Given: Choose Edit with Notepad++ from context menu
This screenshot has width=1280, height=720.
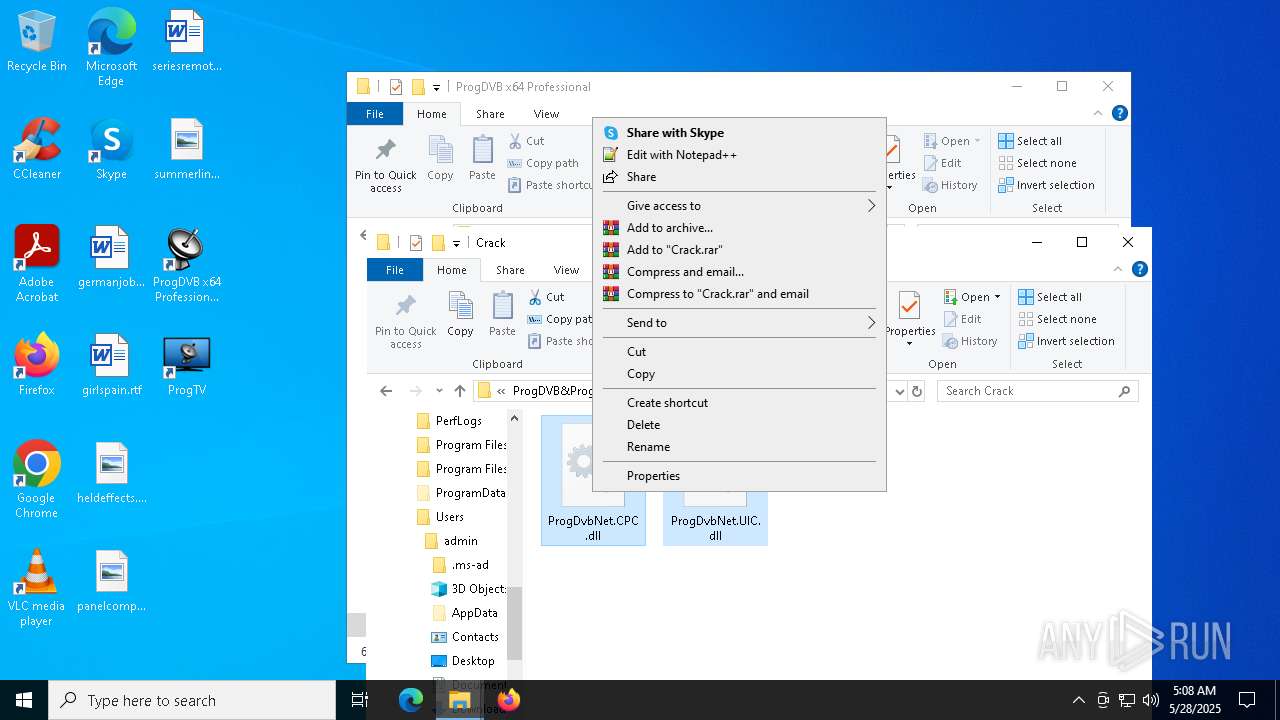Looking at the screenshot, I should pos(740,155).
